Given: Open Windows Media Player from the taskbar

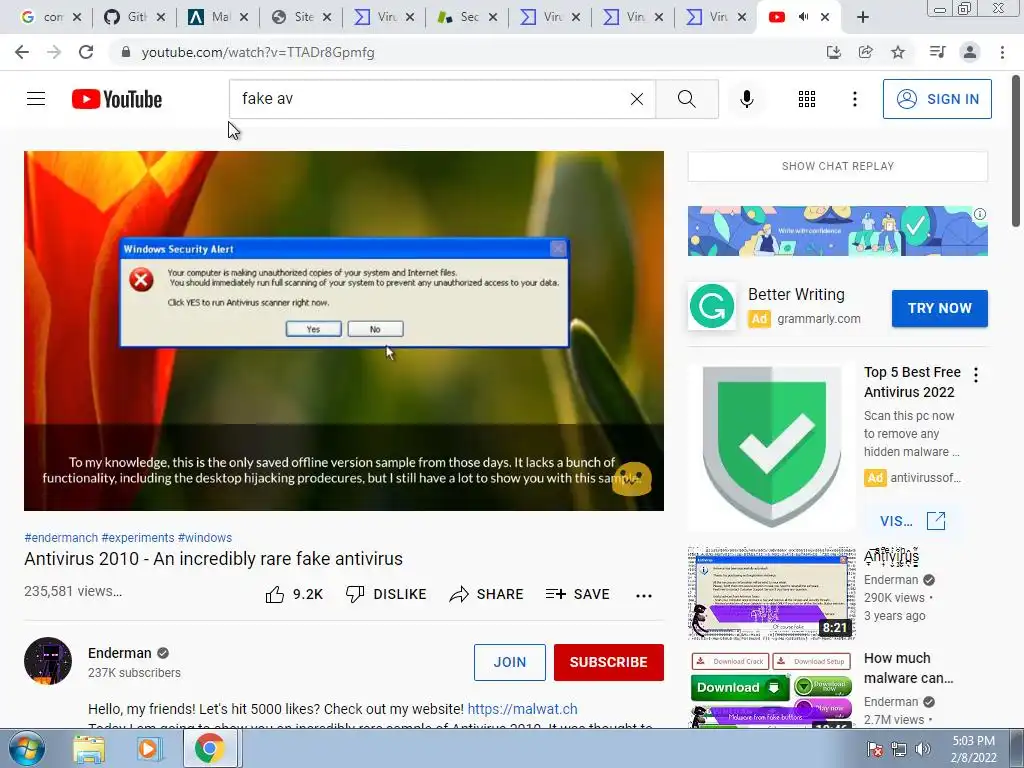Looking at the screenshot, I should [x=149, y=749].
